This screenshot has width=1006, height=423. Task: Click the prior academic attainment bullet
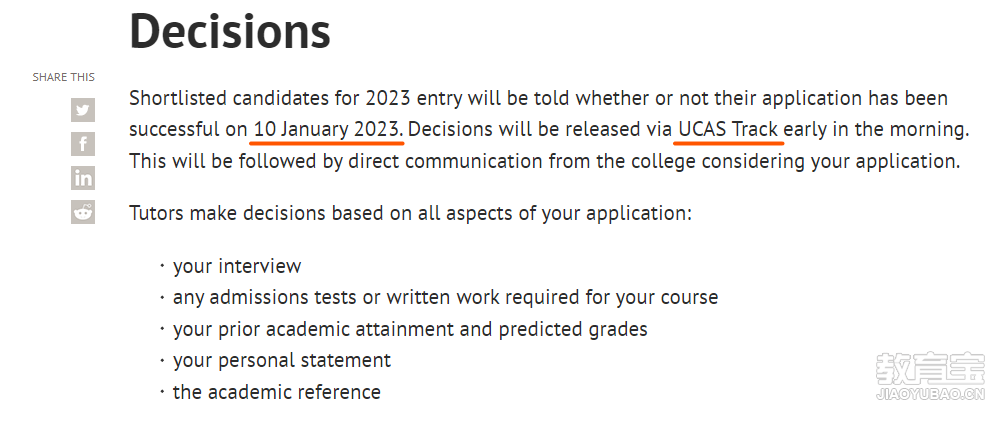410,329
